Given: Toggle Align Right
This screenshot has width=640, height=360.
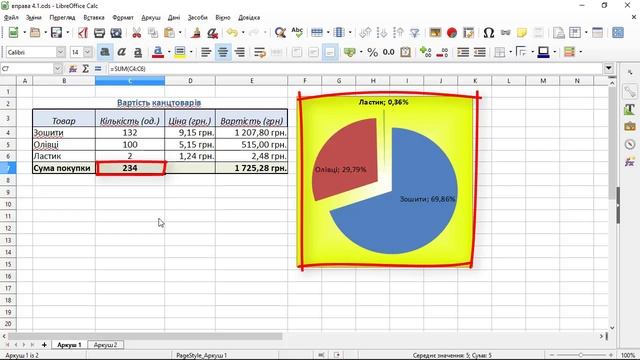Looking at the screenshot, I should 240,52.
